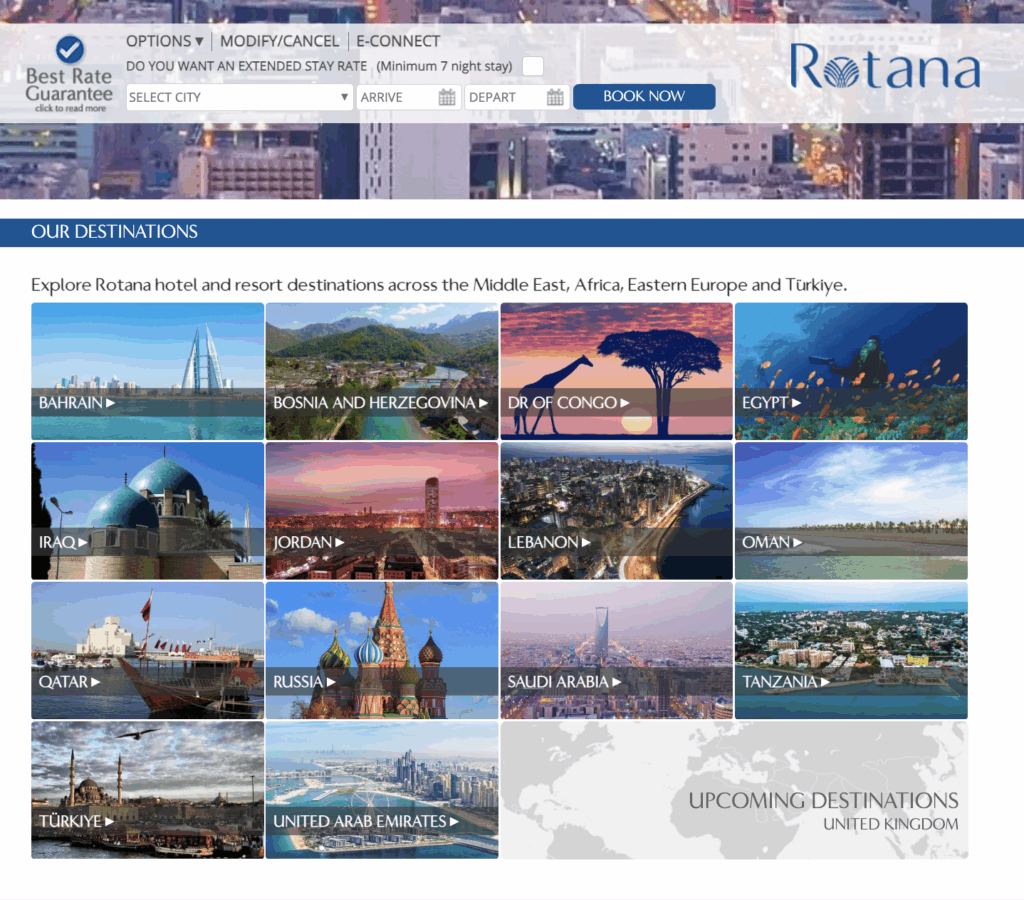Click the Upcoming Destinations world map tile
Image resolution: width=1024 pixels, height=900 pixels.
coord(734,790)
